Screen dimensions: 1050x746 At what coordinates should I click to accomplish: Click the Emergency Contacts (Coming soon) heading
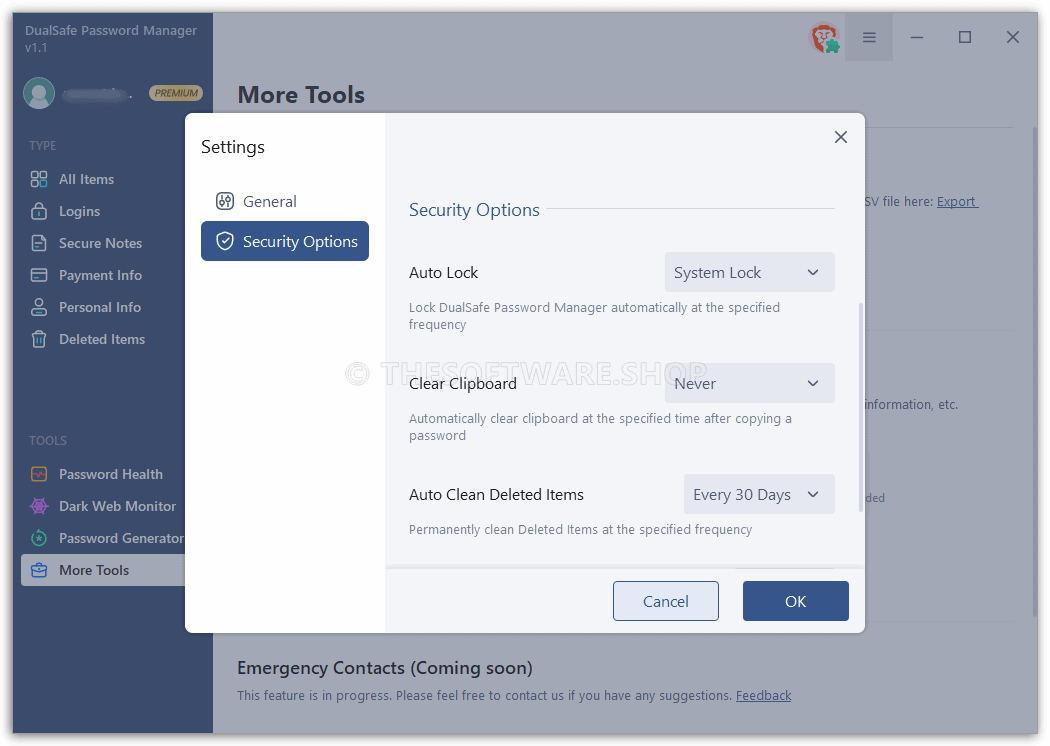(385, 668)
